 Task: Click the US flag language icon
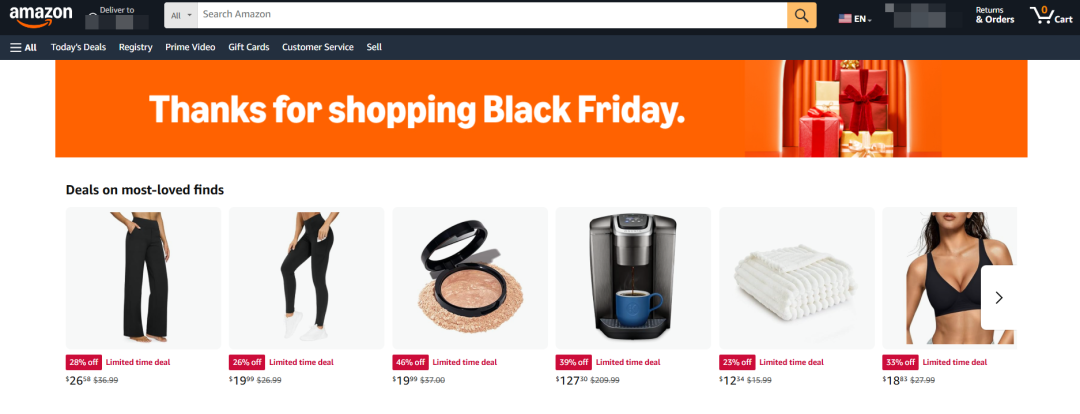tap(844, 19)
